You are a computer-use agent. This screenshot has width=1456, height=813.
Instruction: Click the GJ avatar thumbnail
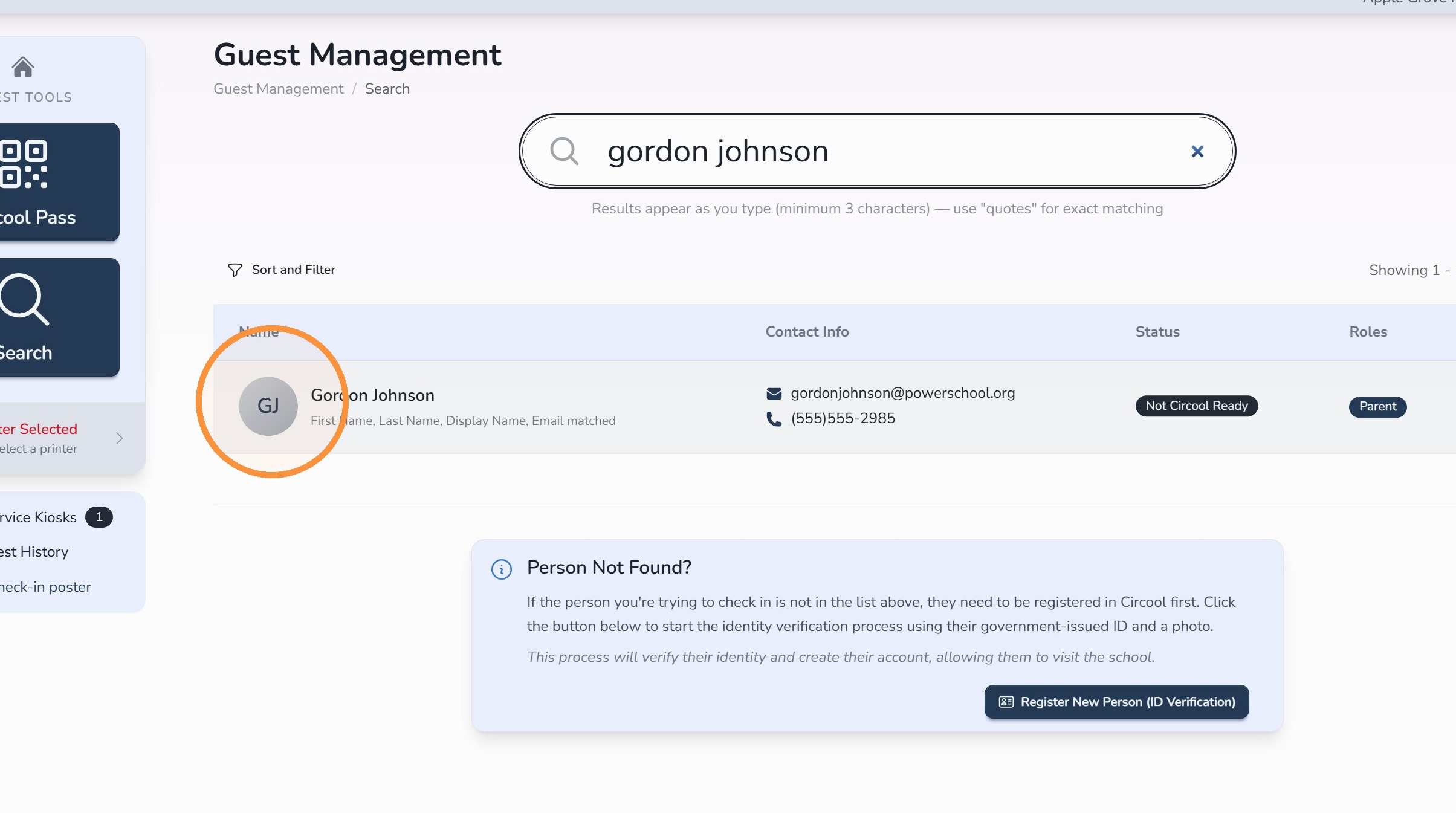point(268,406)
